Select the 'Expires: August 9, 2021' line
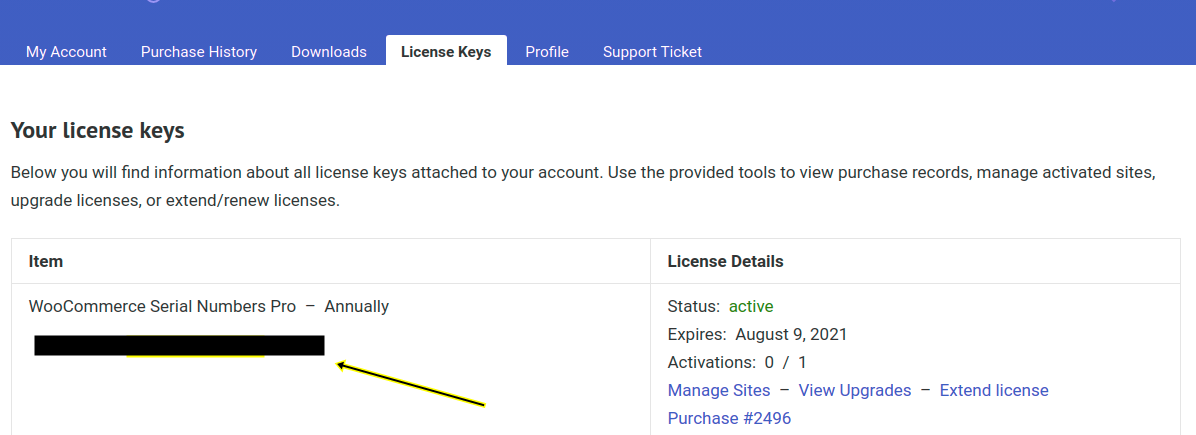The width and height of the screenshot is (1196, 435). tap(757, 334)
